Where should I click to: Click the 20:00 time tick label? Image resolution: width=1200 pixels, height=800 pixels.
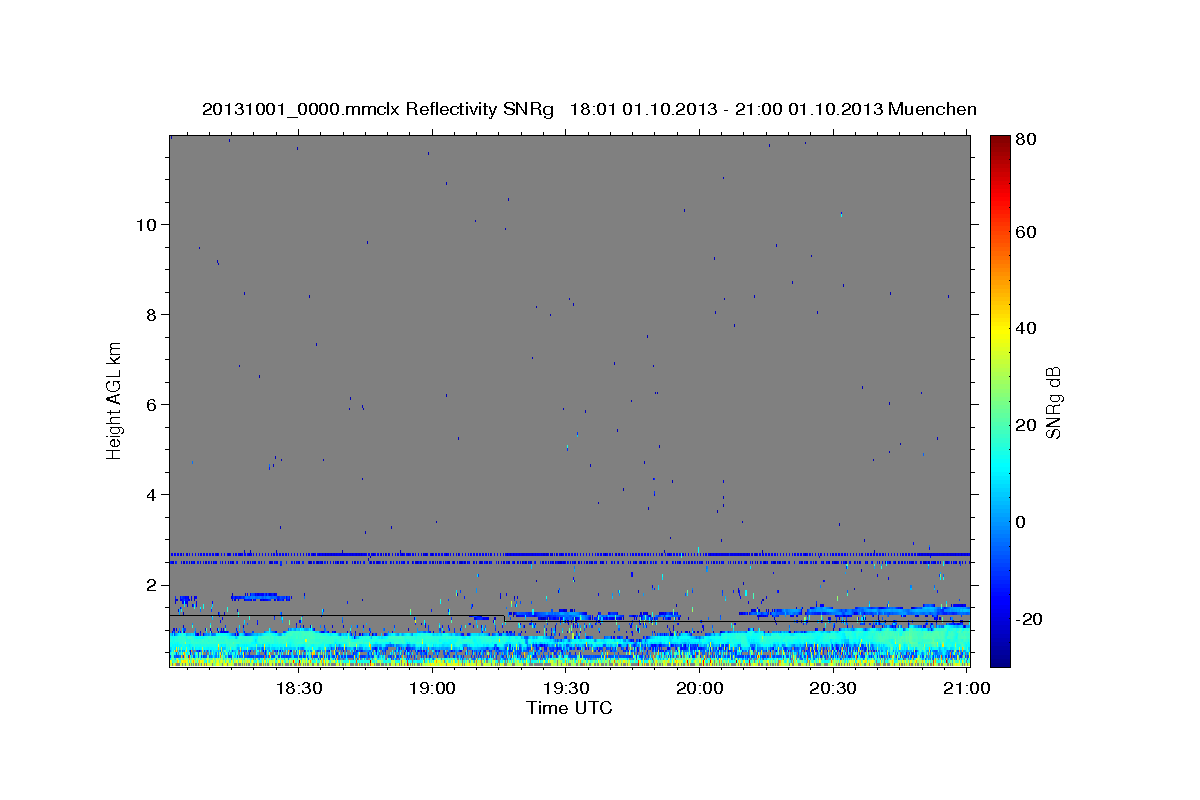(700, 688)
